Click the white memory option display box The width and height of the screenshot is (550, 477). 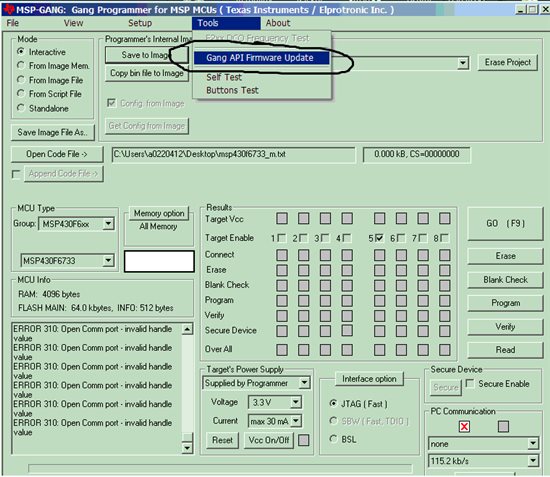pyautogui.click(x=159, y=261)
